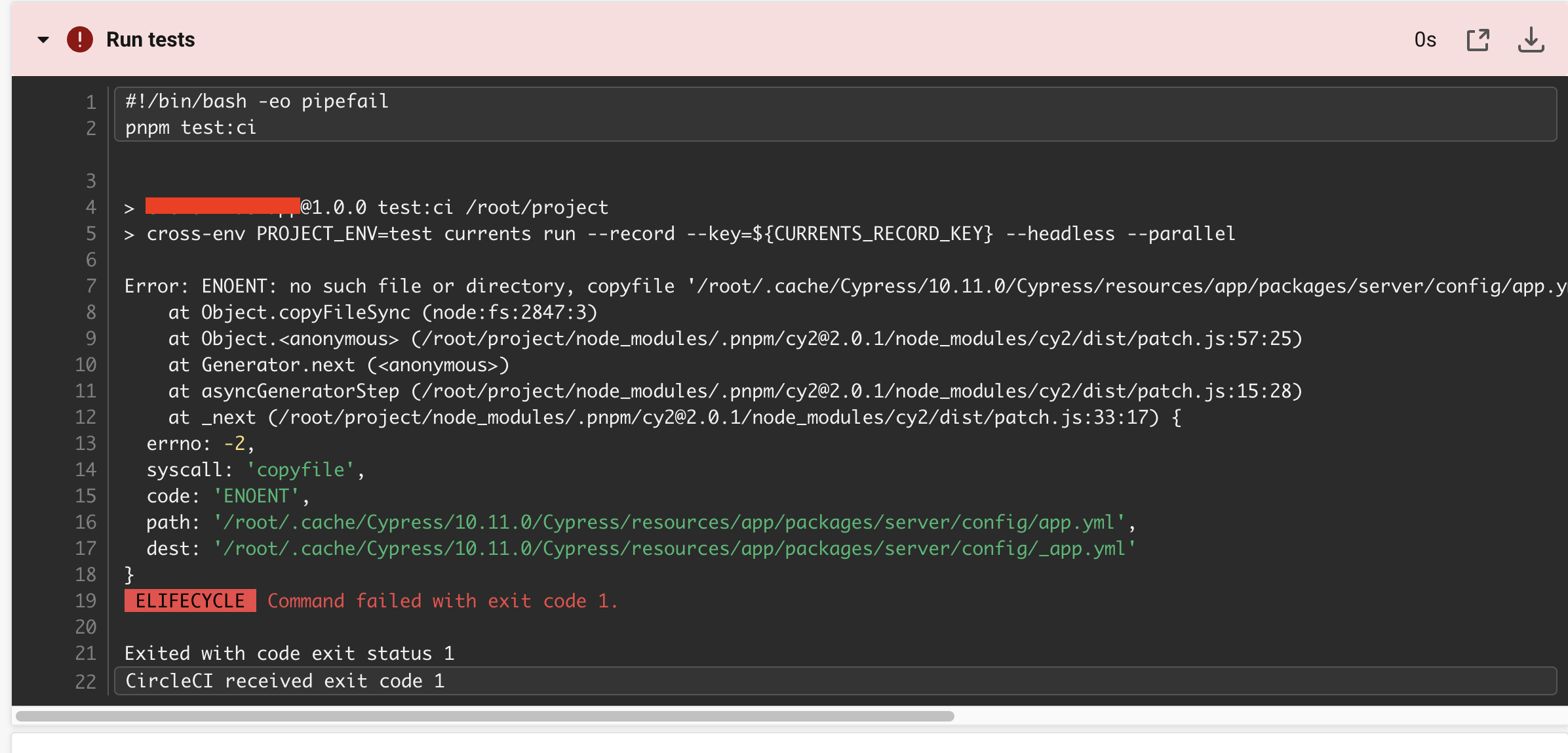Click the red ELIFECYCLE badge
Viewport: 1568px width, 753px height.
[190, 601]
